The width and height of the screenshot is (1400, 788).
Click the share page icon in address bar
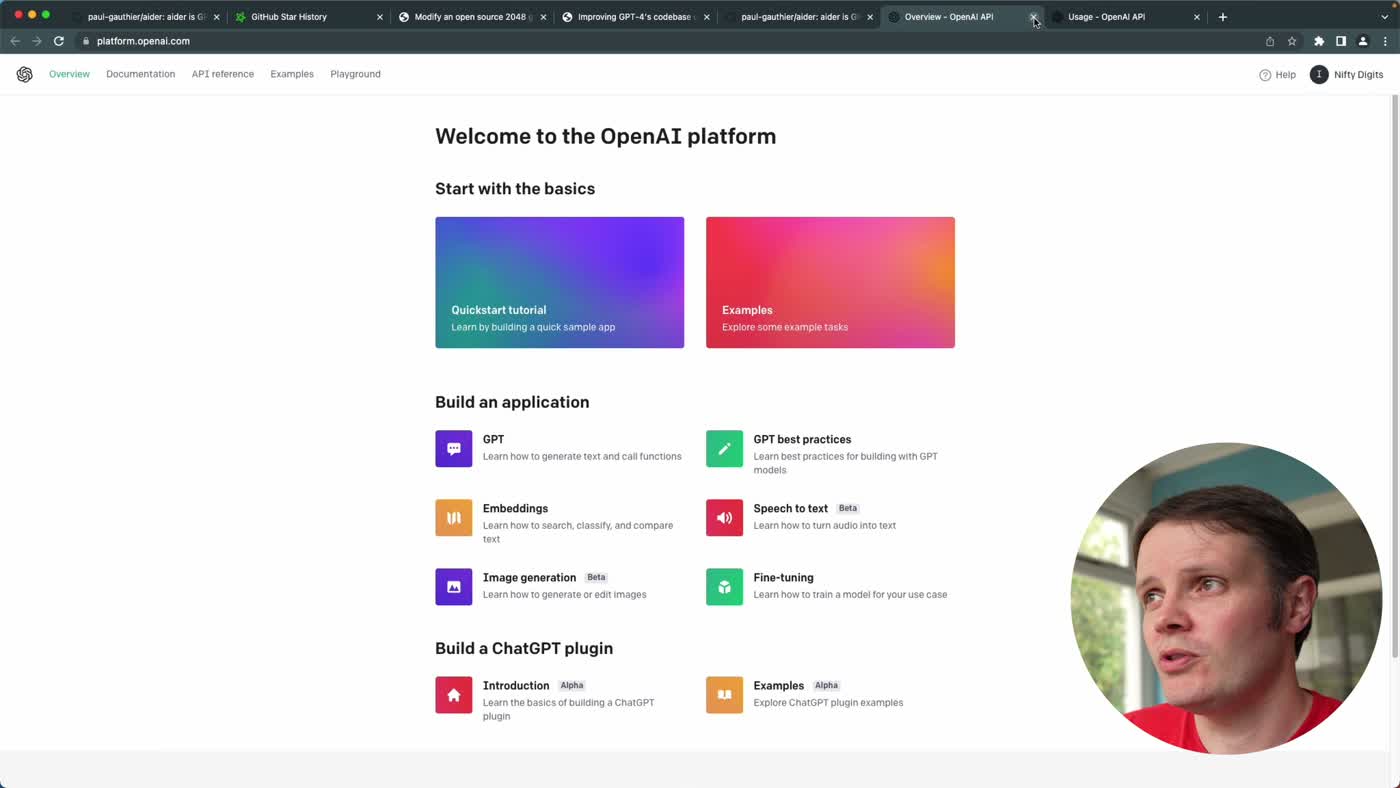[1270, 41]
